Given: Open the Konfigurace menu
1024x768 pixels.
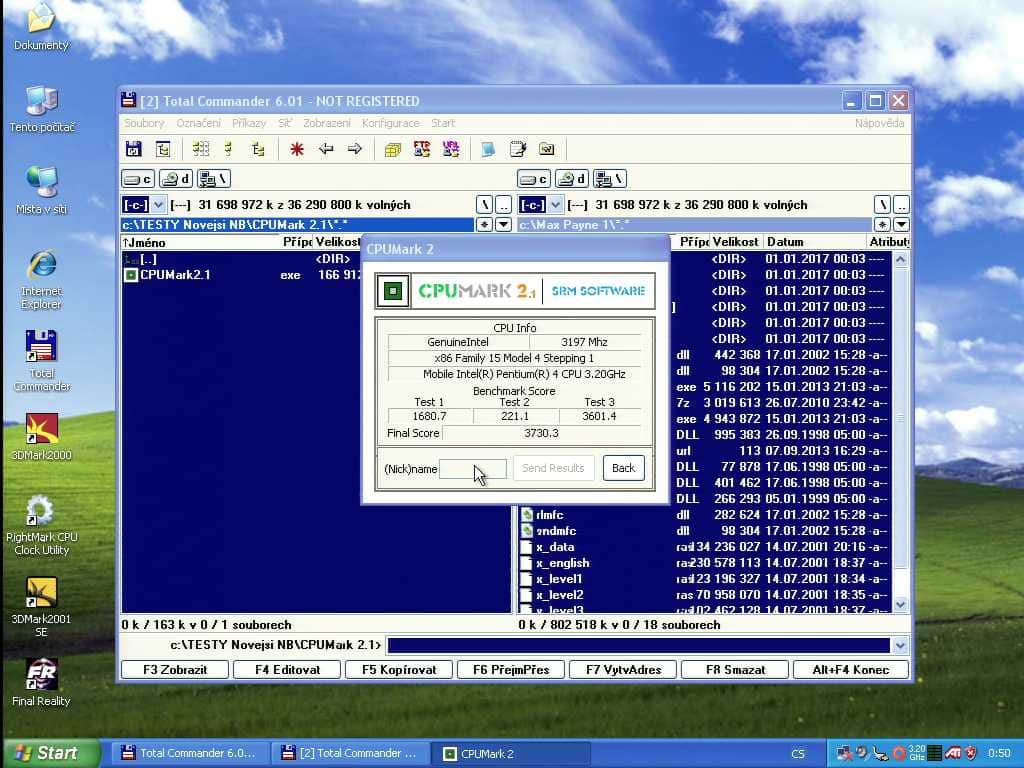Looking at the screenshot, I should [x=391, y=123].
